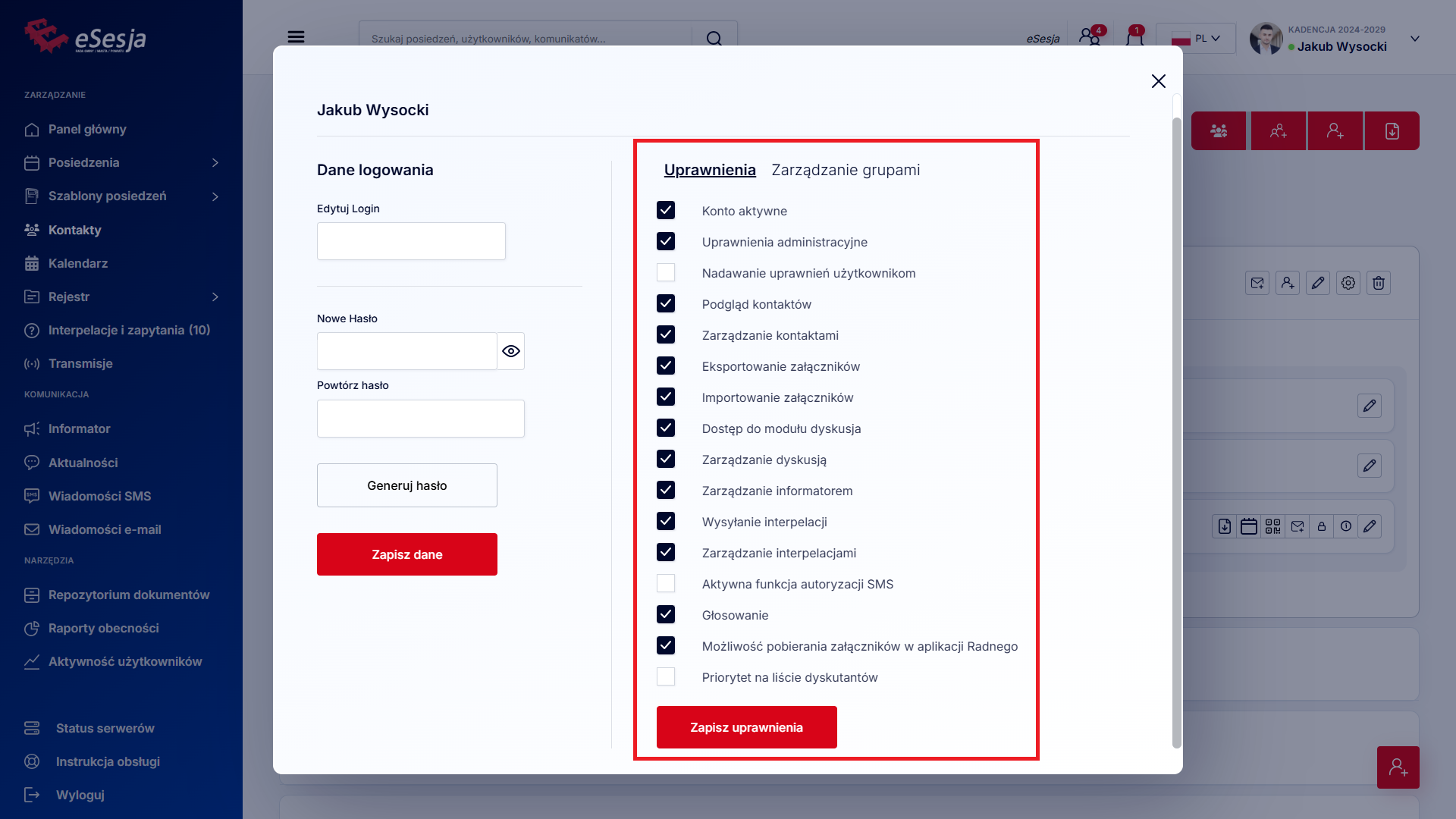Toggle password visibility eye icon
This screenshot has height=819, width=1456.
click(511, 351)
